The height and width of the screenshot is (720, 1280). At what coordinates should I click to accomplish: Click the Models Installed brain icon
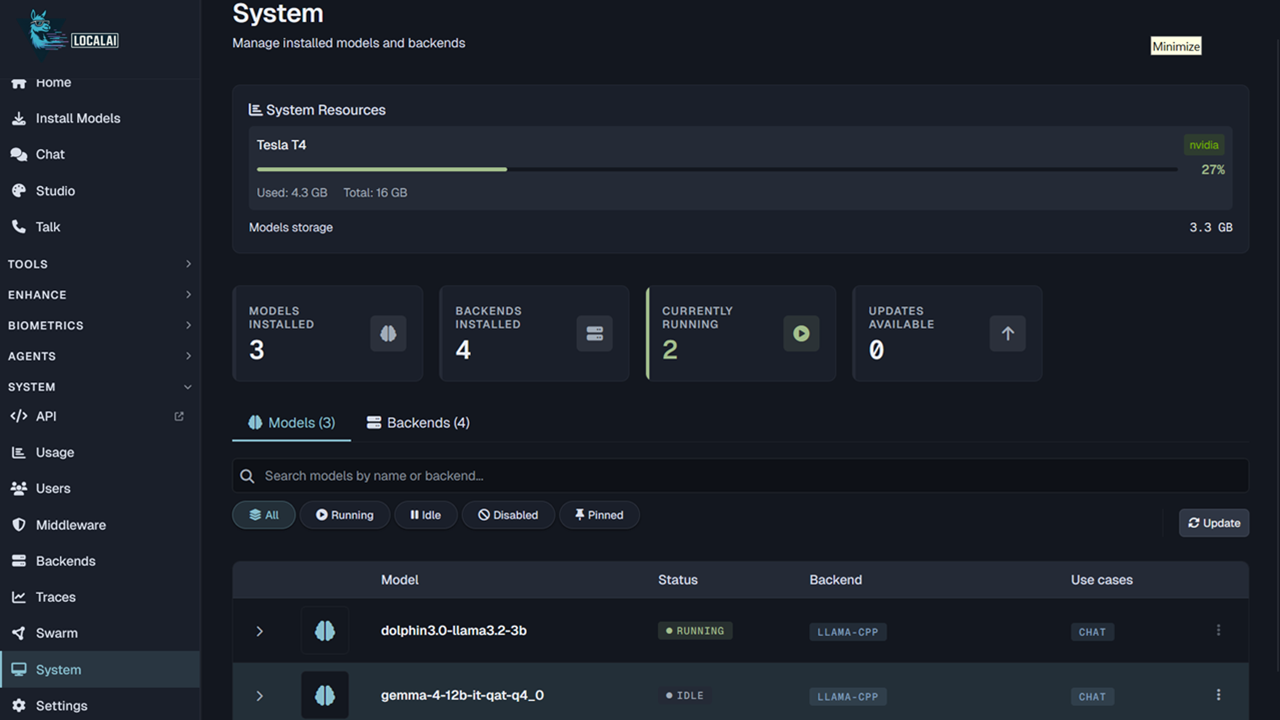tap(388, 333)
